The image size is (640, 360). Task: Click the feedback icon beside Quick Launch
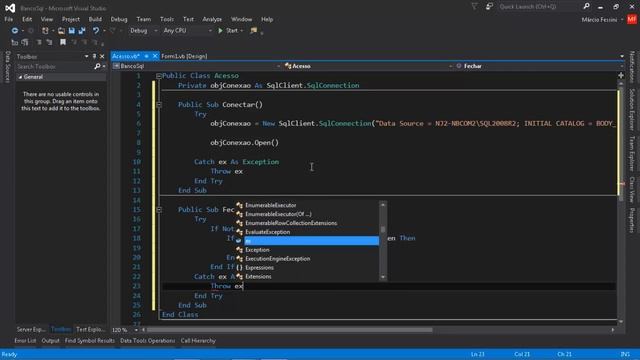point(489,7)
